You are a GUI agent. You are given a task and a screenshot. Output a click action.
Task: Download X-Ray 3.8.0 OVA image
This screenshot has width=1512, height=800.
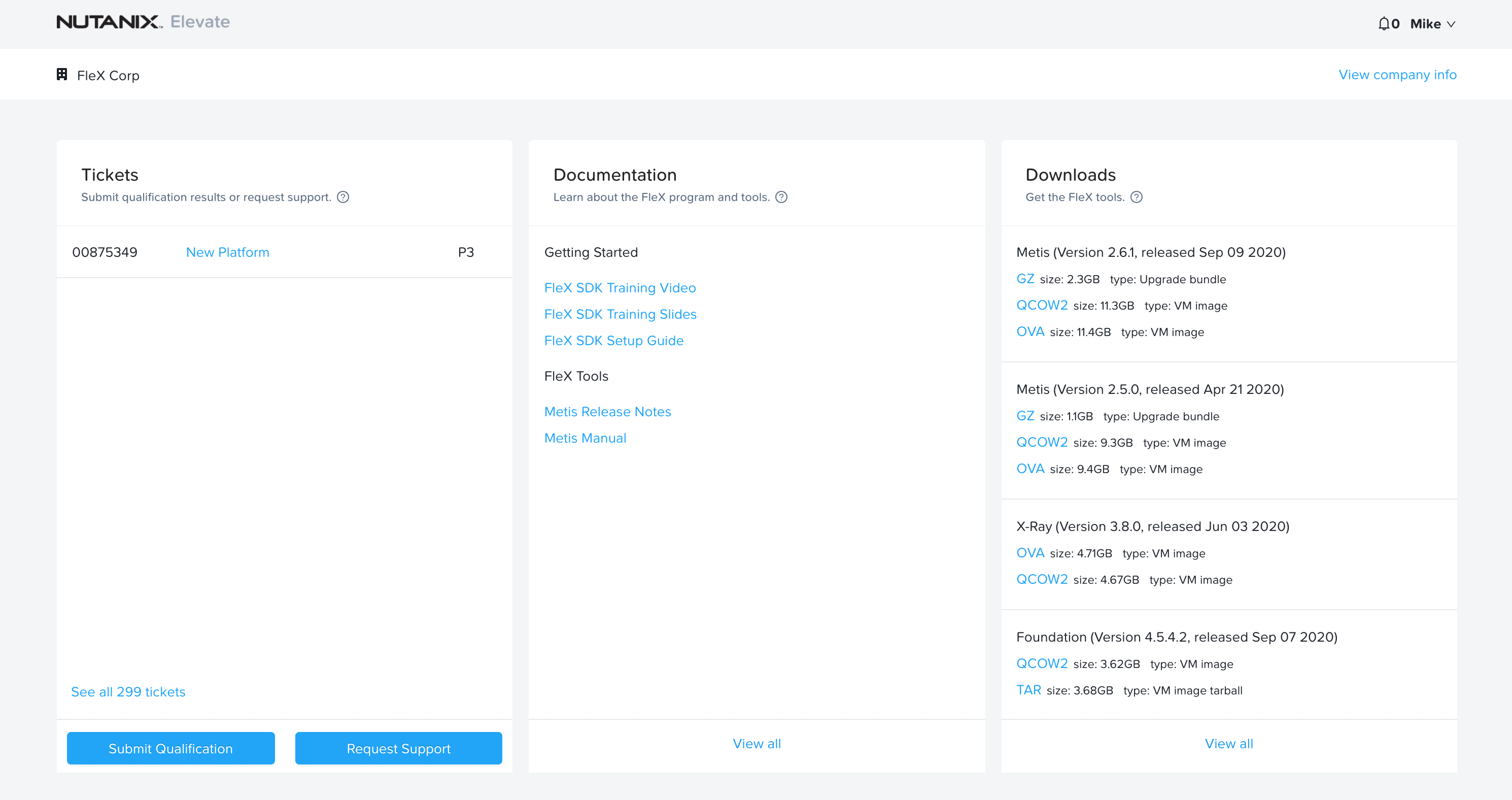pos(1029,553)
